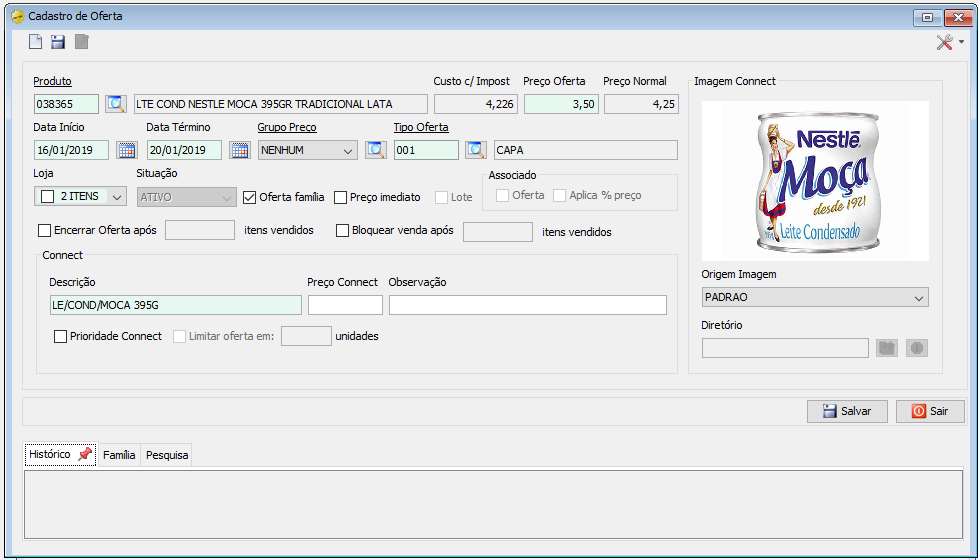Open the wrench tools icon menu

click(x=950, y=42)
